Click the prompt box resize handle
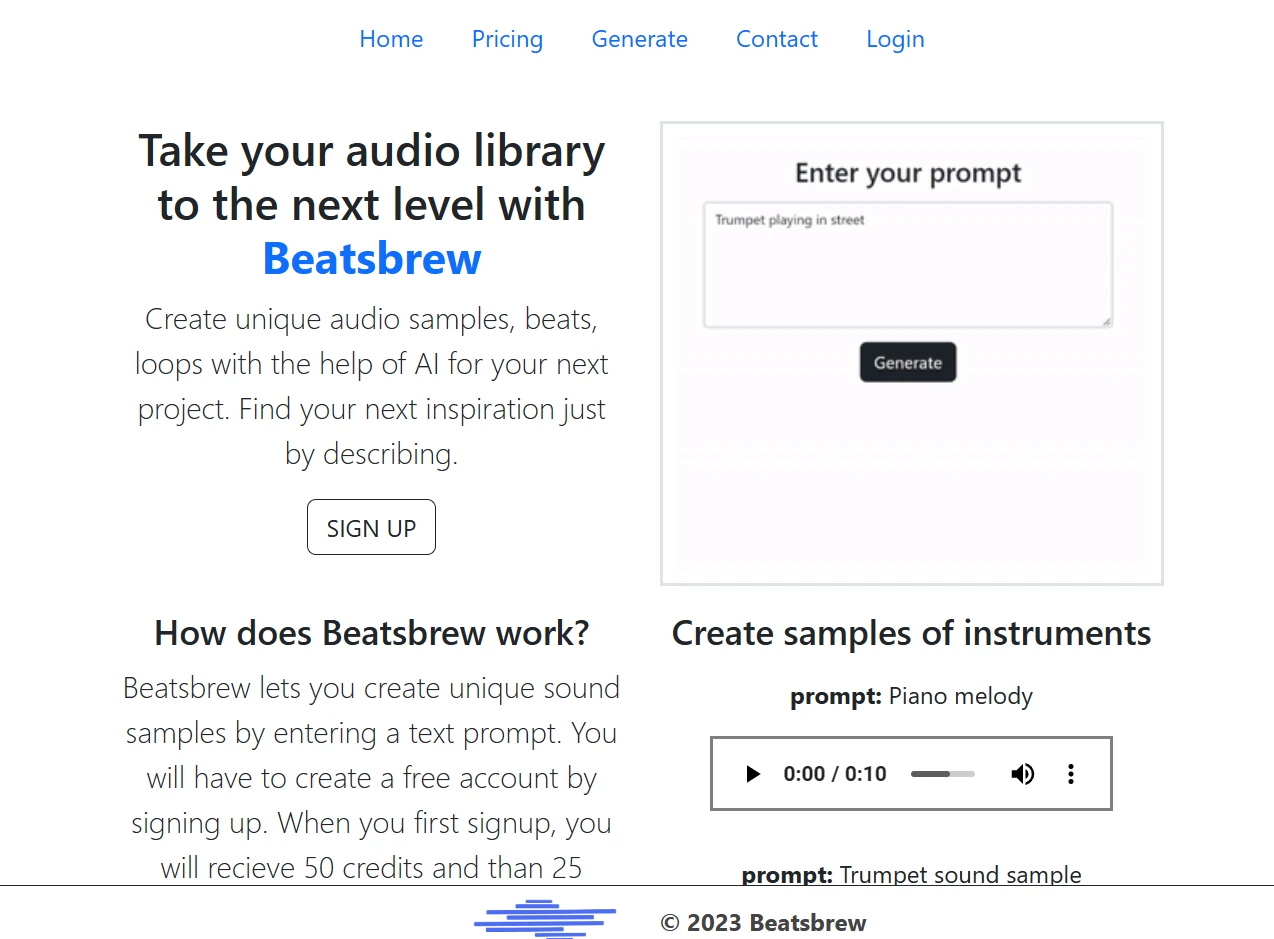This screenshot has width=1274, height=939. click(1106, 321)
